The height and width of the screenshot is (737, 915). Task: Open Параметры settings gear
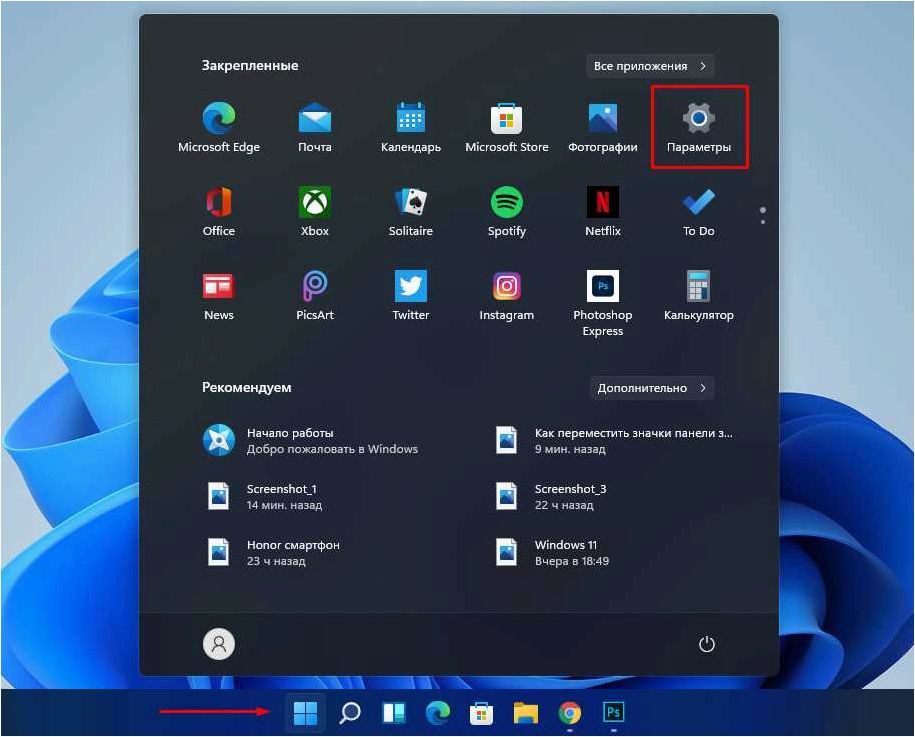[x=699, y=127]
